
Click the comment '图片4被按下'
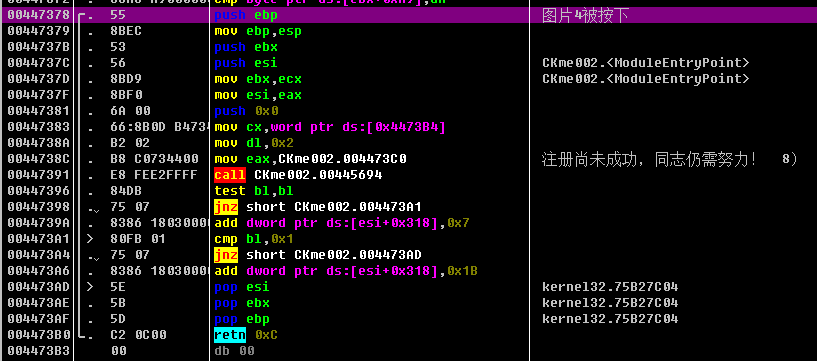coord(585,16)
